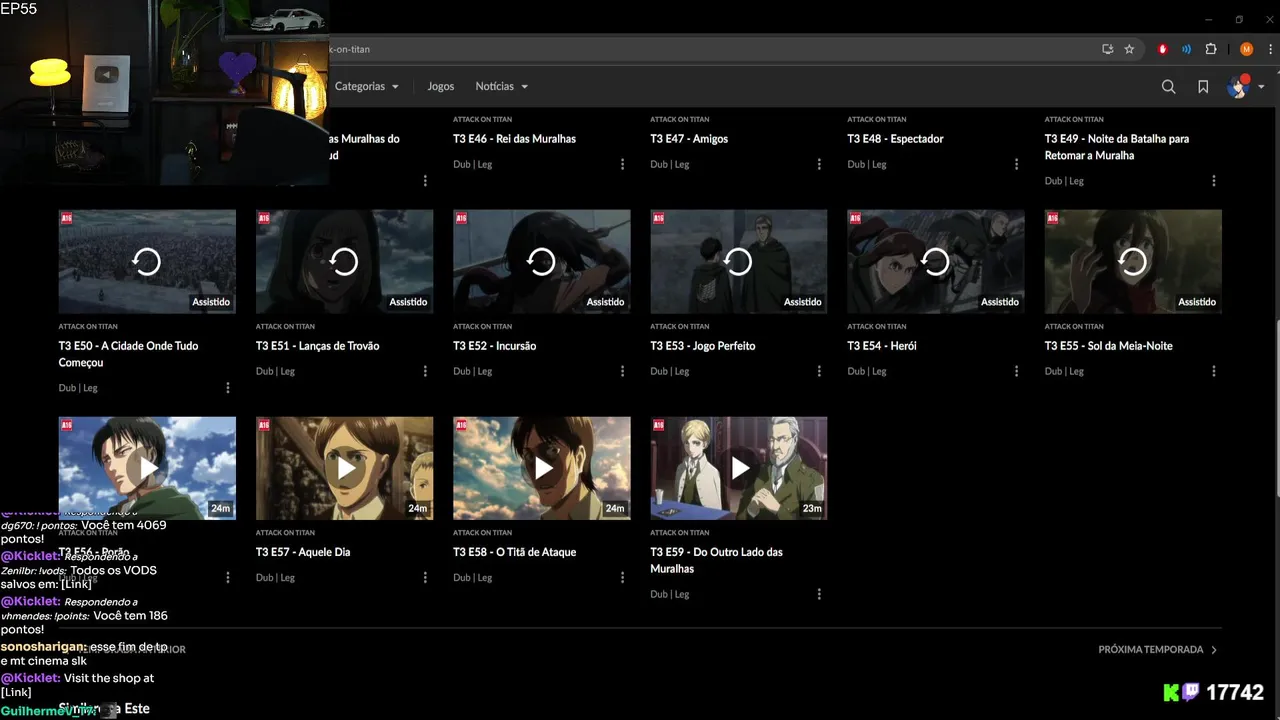Replay episode E55 Sol da Meia-Noite
Screen dimensions: 1280x720
tap(1133, 262)
